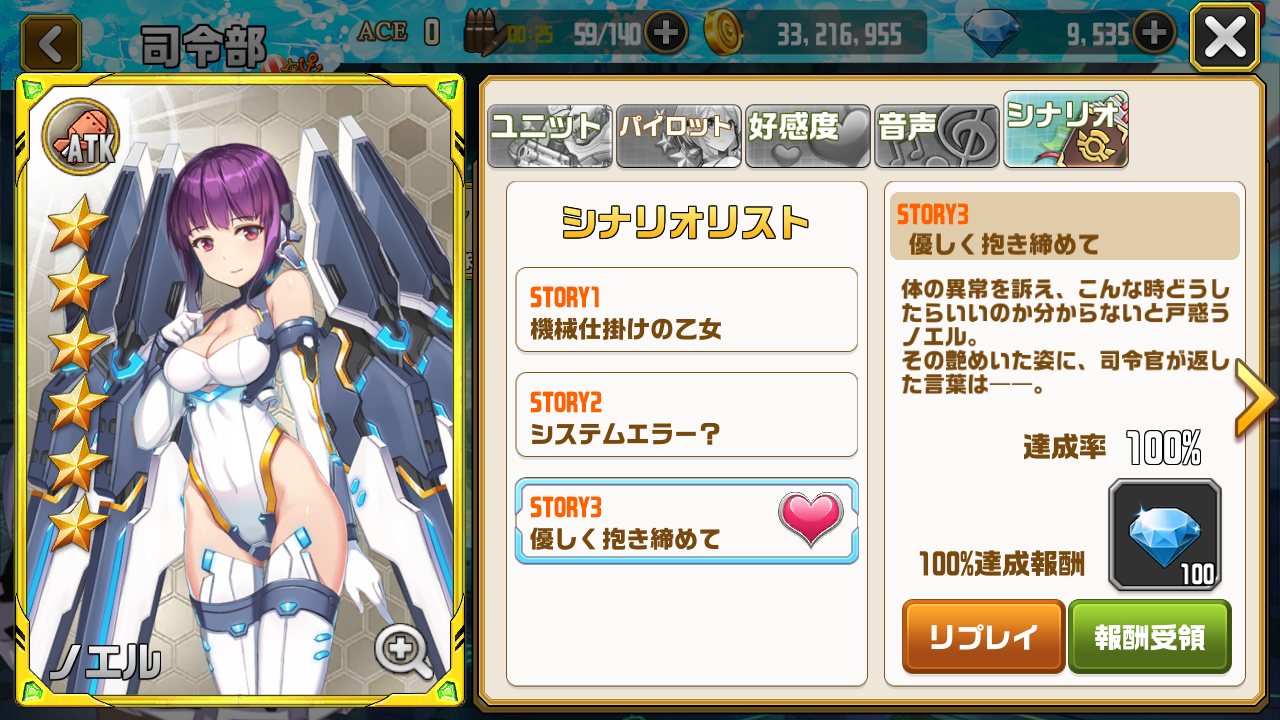Open the 音声 tab

pos(937,136)
